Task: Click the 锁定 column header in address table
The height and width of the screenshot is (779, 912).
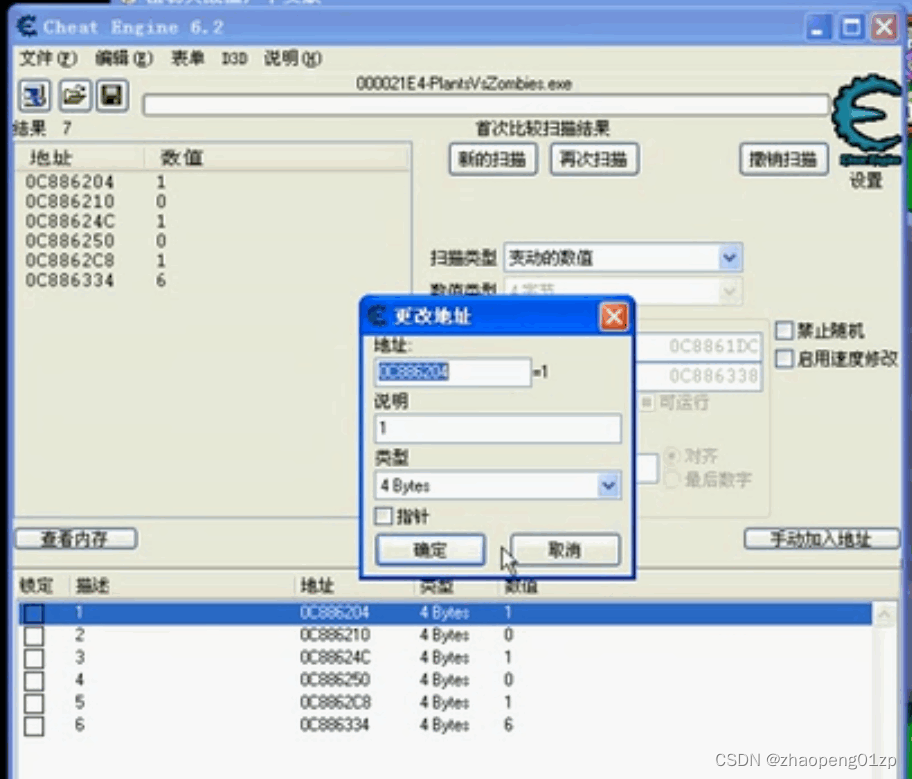Action: tap(36, 585)
